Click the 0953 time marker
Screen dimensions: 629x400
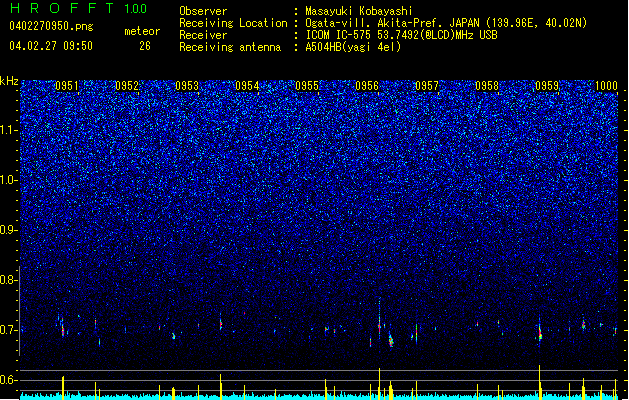[187, 86]
